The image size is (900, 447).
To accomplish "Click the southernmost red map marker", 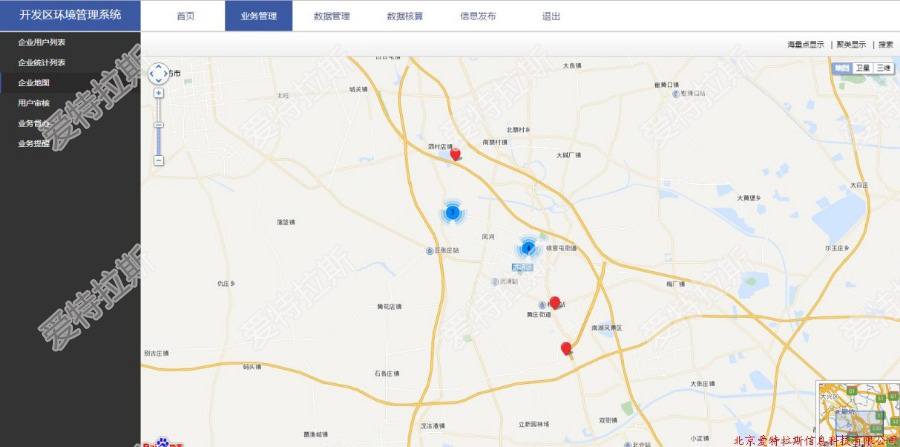I will 566,348.
